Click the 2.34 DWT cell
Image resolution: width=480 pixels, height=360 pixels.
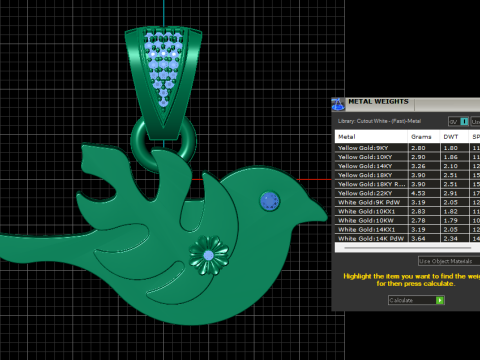pos(454,238)
